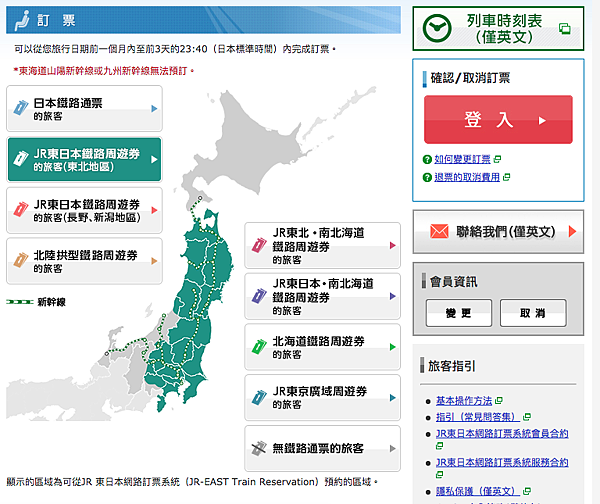Open the 指引（常見問答集）link

[x=478, y=417]
